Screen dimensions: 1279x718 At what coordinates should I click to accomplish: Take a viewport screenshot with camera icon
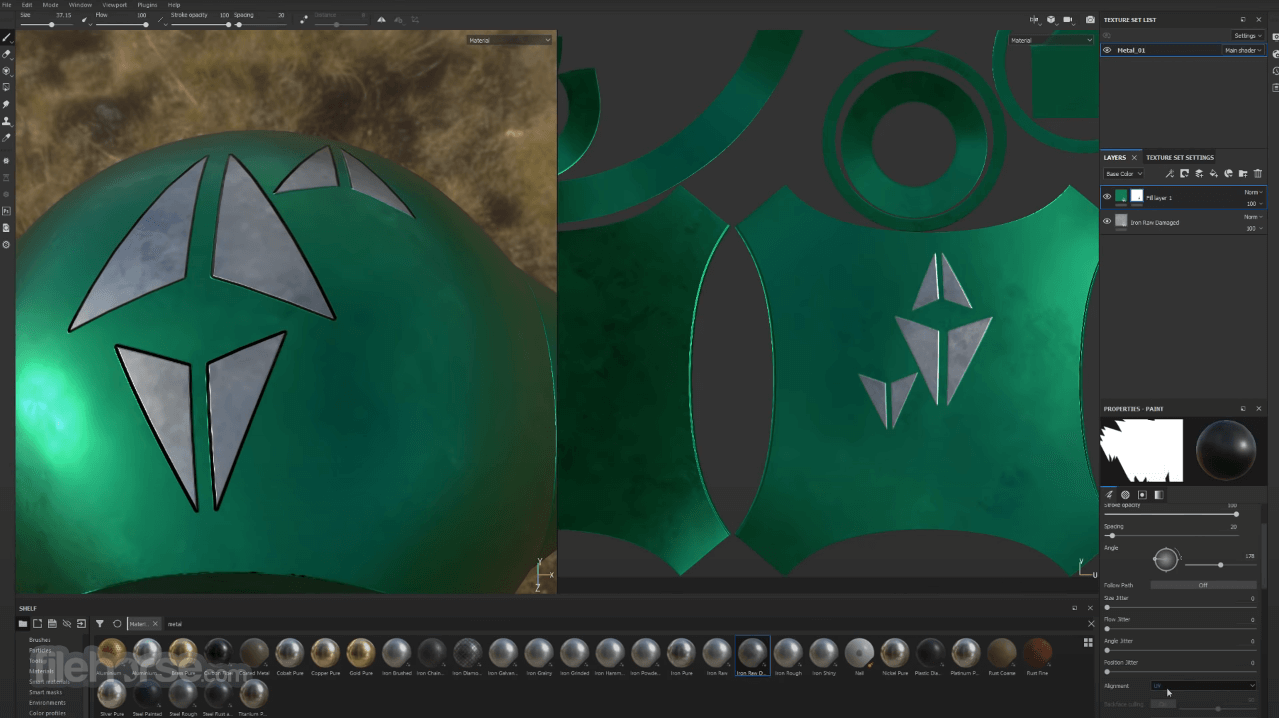pos(1090,20)
